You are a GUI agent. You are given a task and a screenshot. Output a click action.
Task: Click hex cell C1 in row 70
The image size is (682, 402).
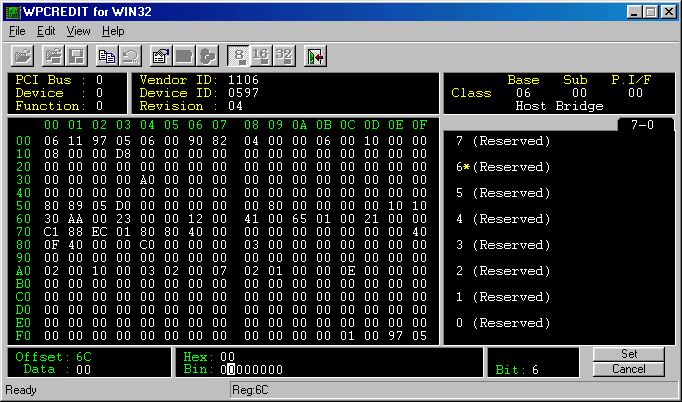click(x=51, y=232)
